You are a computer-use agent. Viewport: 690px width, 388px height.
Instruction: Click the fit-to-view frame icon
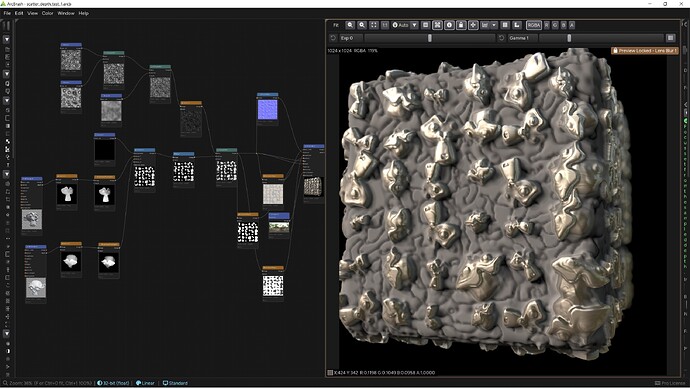[374, 25]
